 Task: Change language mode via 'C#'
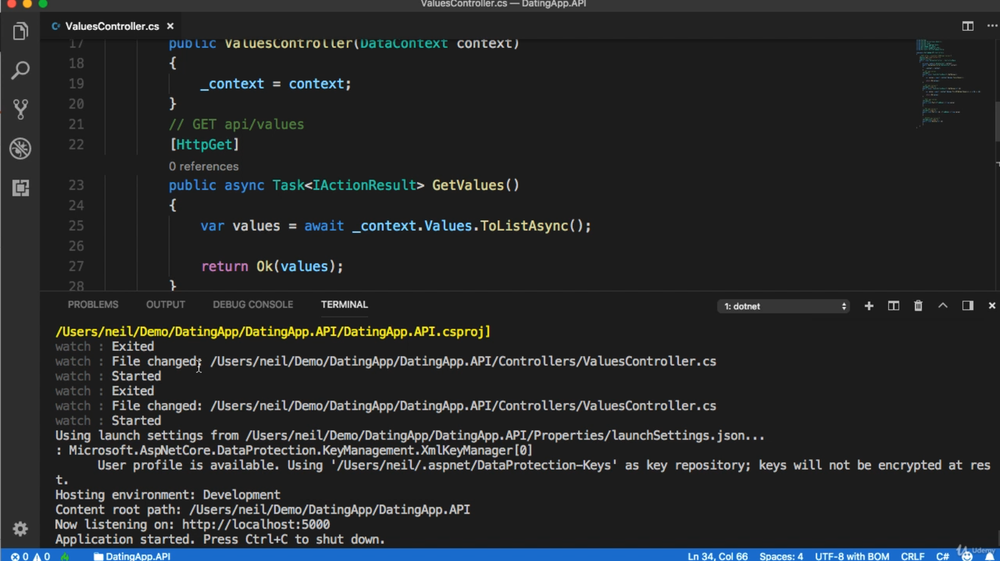(x=943, y=556)
